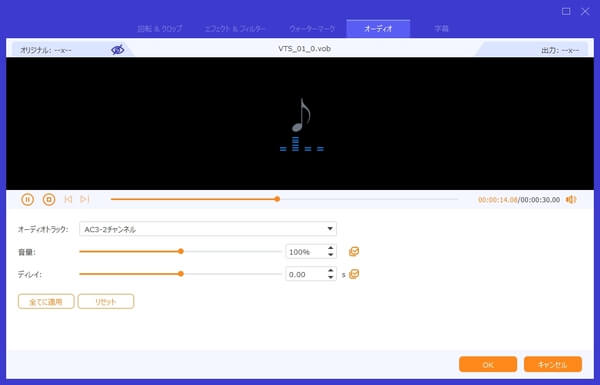The width and height of the screenshot is (600, 385).
Task: Increase volume with the up stepper arrow
Action: click(x=331, y=248)
